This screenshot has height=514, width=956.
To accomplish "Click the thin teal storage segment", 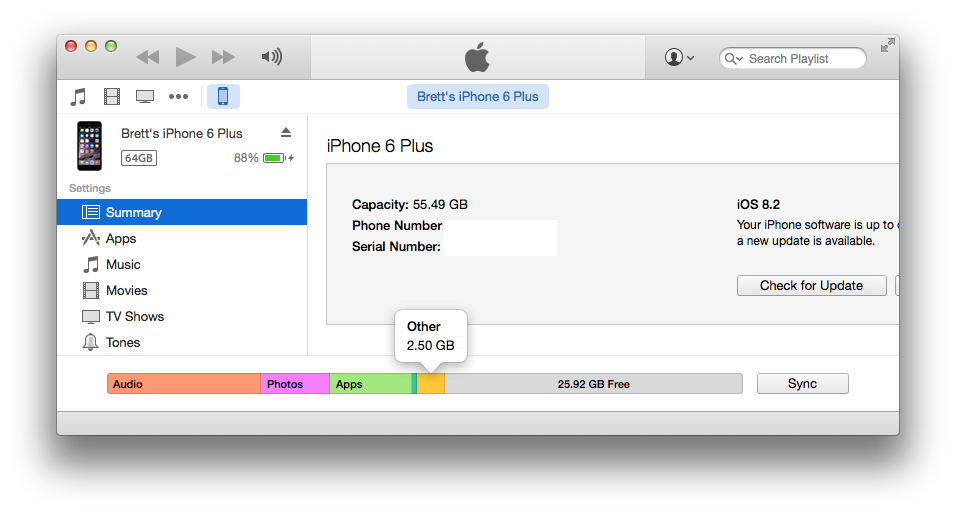I will (415, 384).
